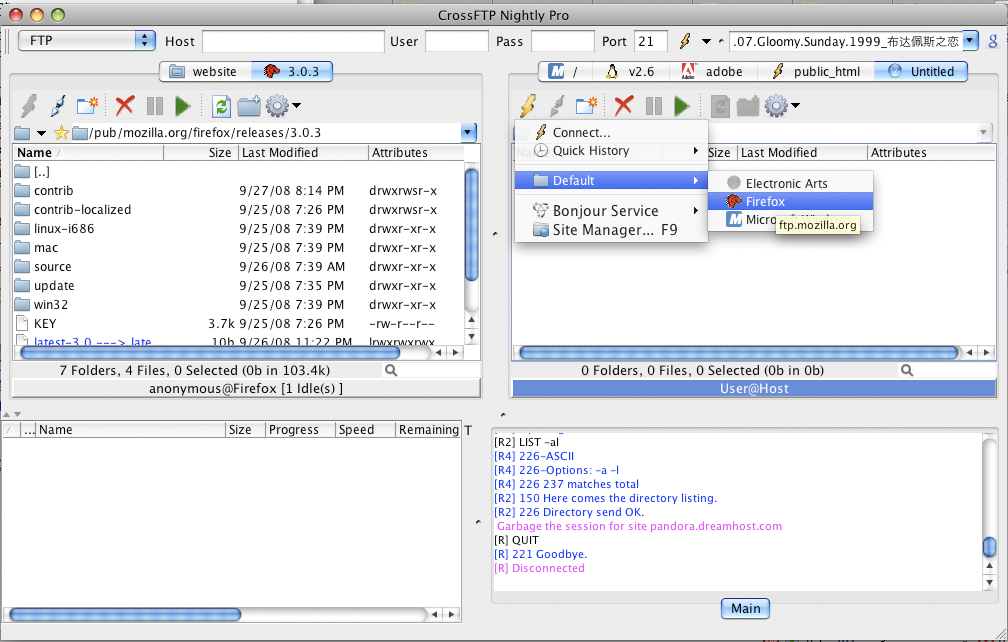Select the win32 folder
The width and height of the screenshot is (1008, 642).
[x=238, y=305]
